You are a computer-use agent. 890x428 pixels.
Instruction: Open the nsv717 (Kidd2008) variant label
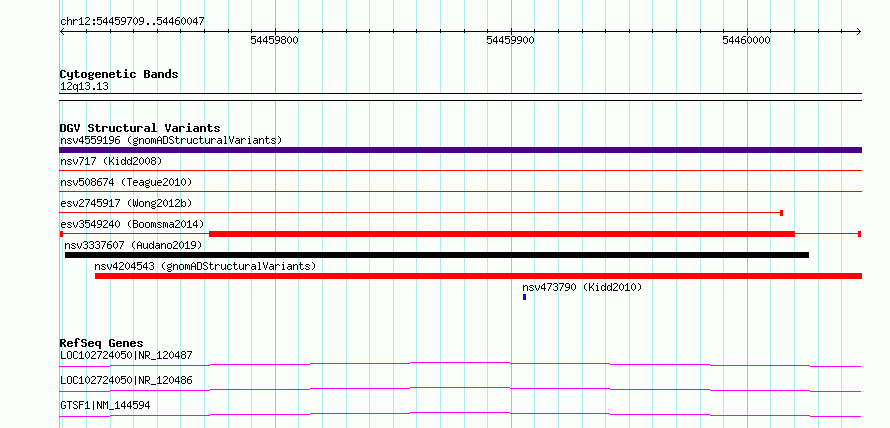tap(111, 161)
